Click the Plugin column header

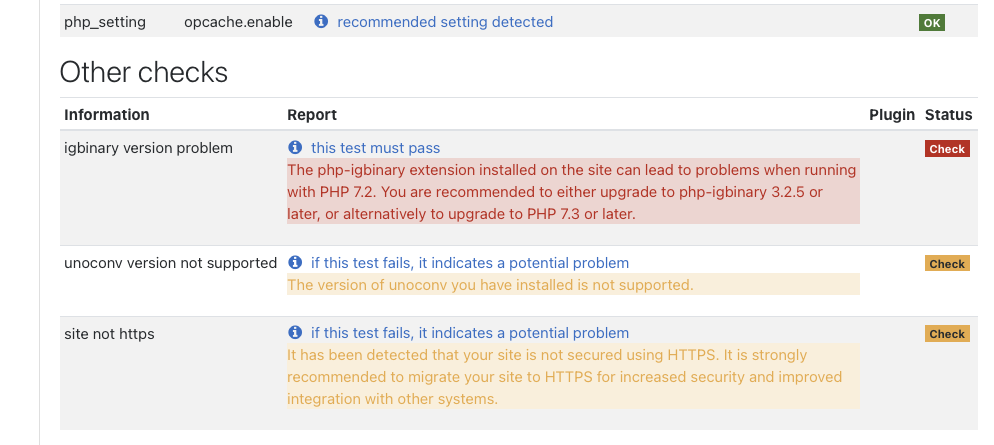coord(892,115)
